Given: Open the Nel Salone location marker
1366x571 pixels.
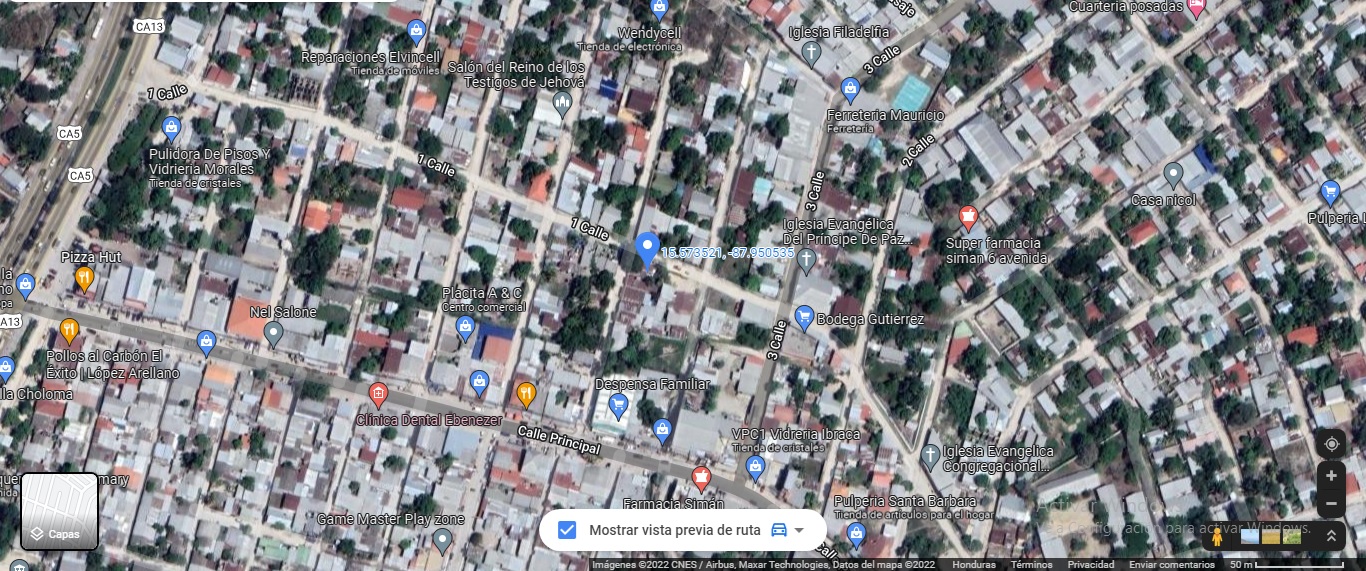Looking at the screenshot, I should [273, 334].
